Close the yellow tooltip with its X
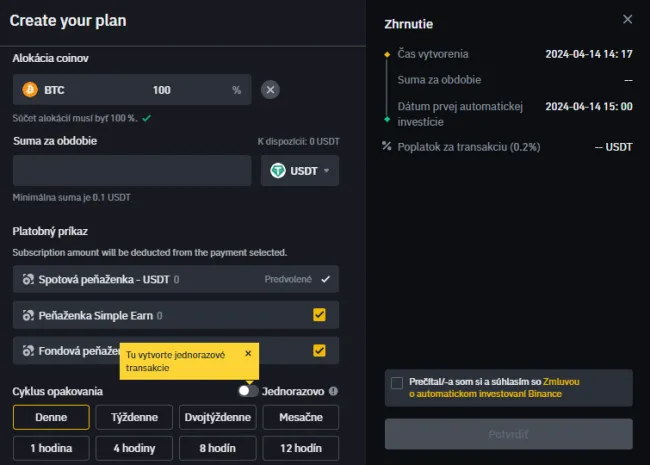Viewport: 650px width, 465px height. [x=248, y=353]
